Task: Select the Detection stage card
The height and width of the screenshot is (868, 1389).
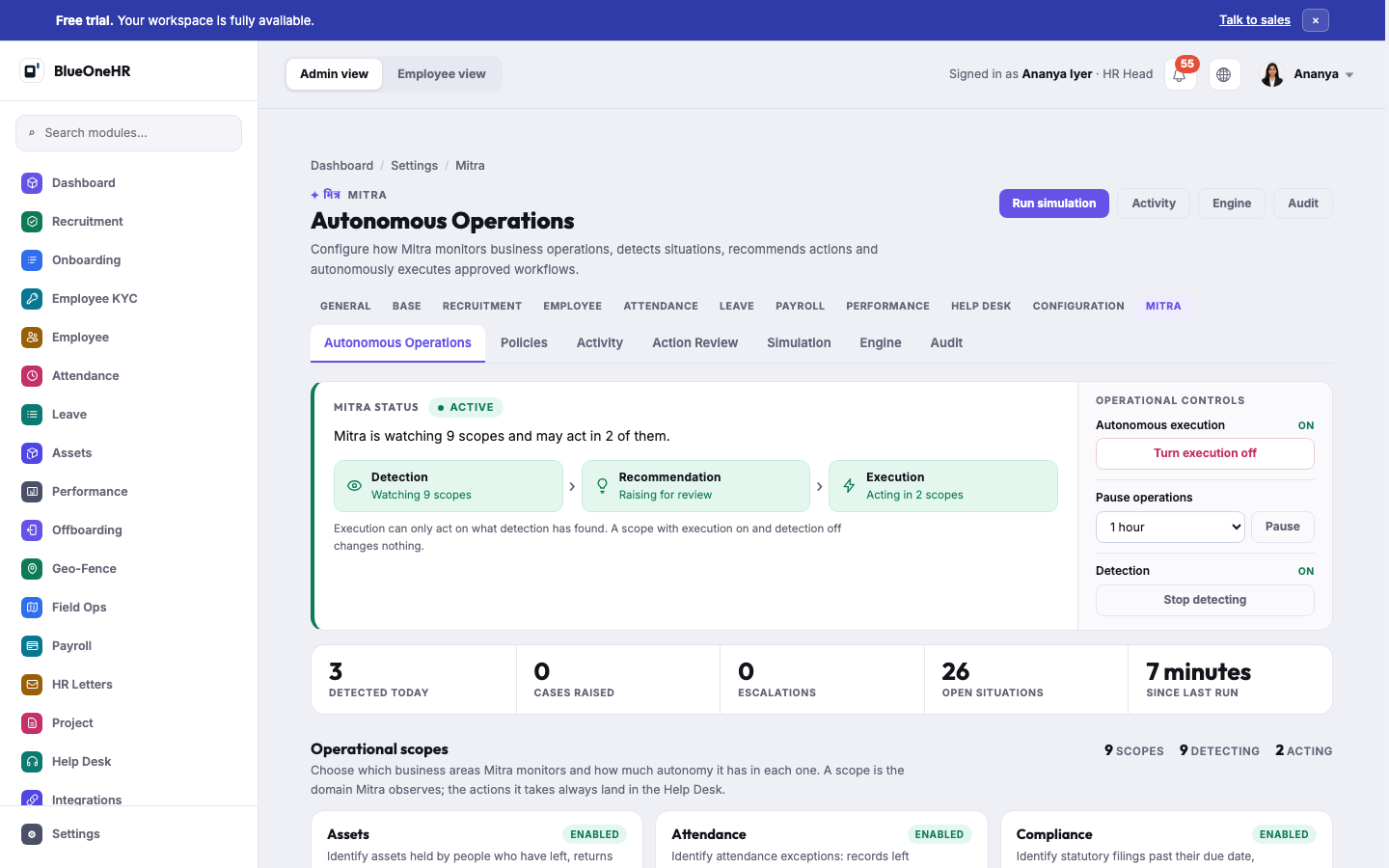Action: (449, 486)
